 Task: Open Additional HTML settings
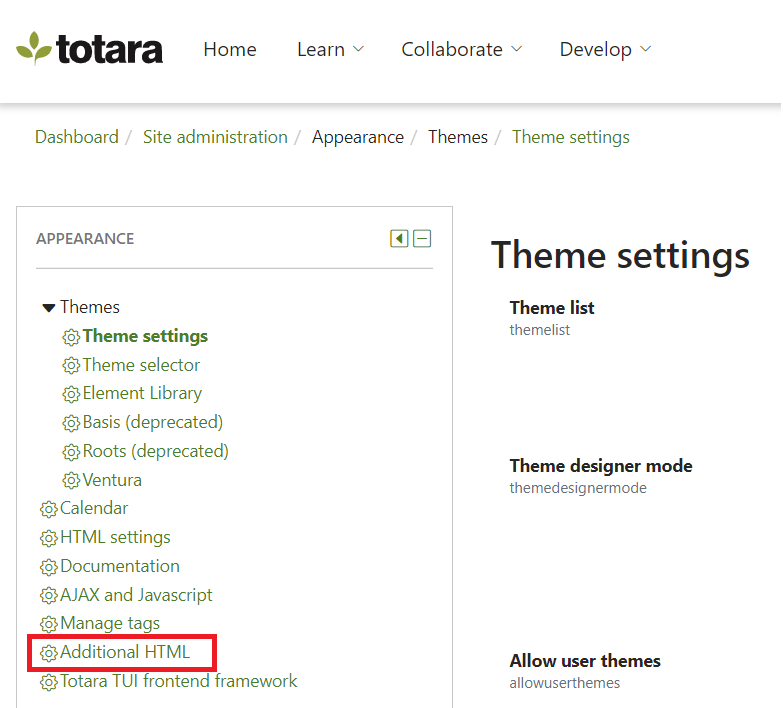125,652
